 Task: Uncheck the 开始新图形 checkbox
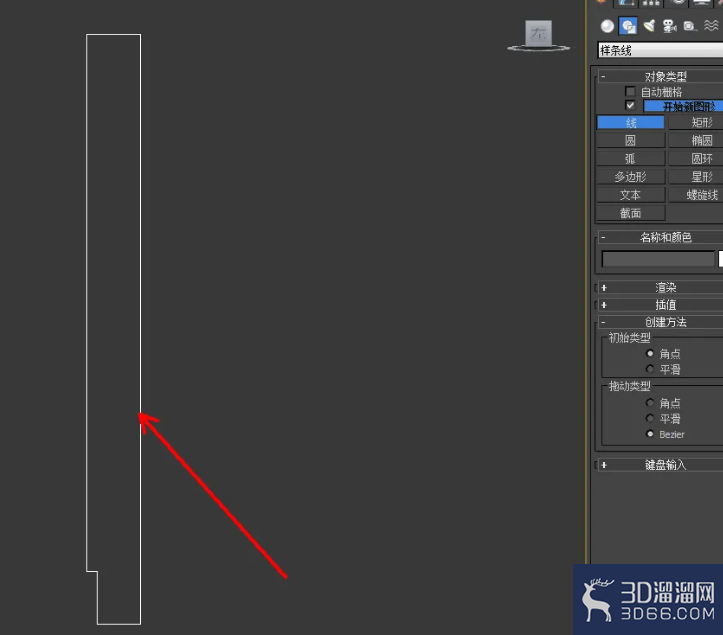click(630, 106)
